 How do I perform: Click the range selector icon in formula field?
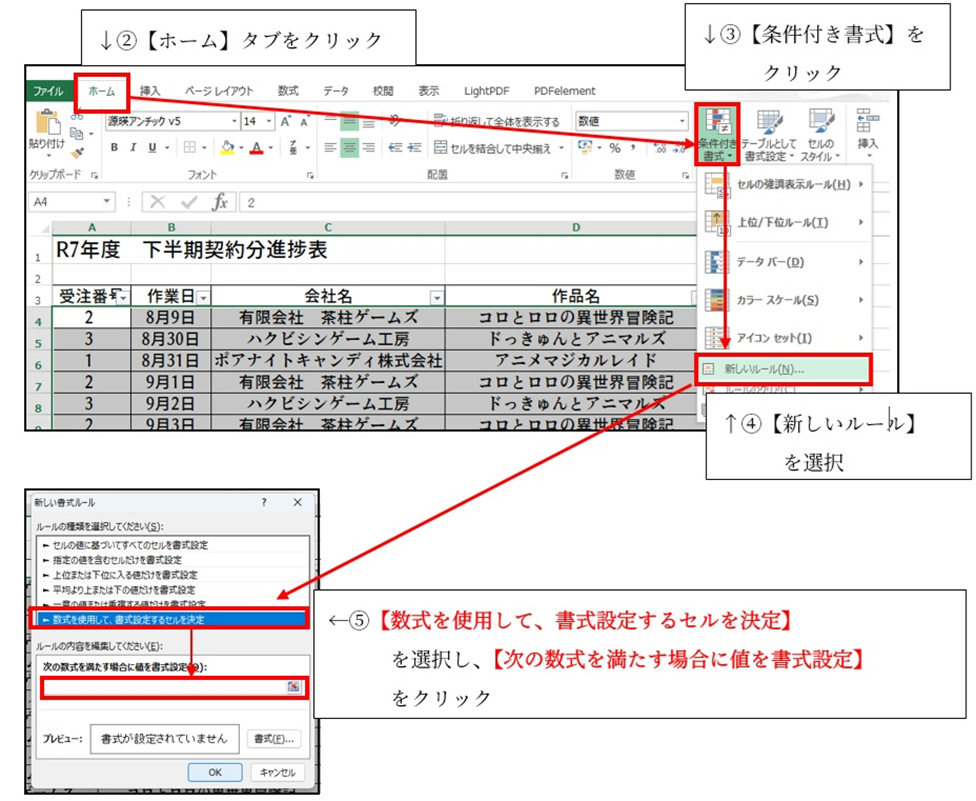(x=293, y=686)
